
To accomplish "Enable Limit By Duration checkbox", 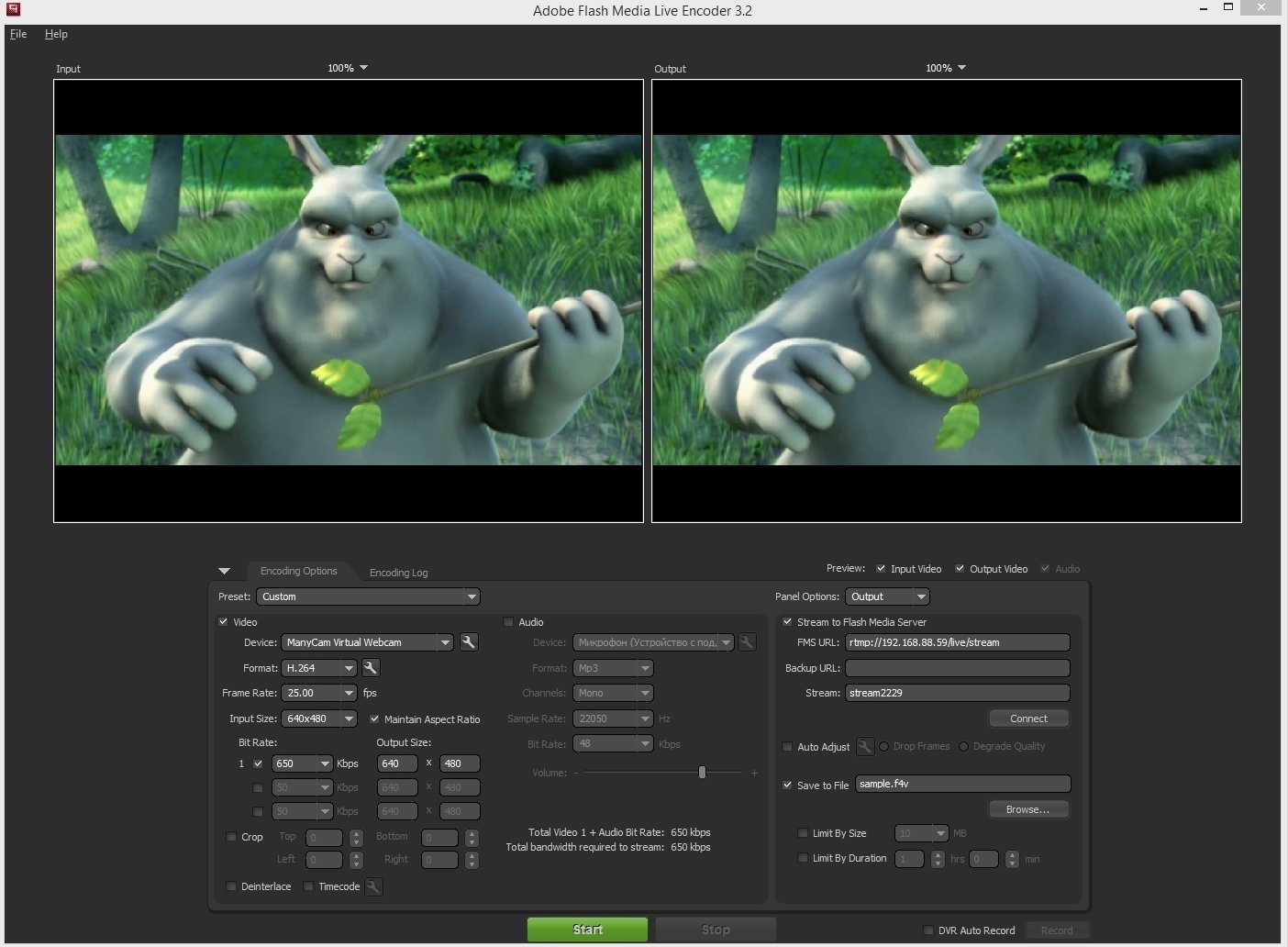I will 803,858.
